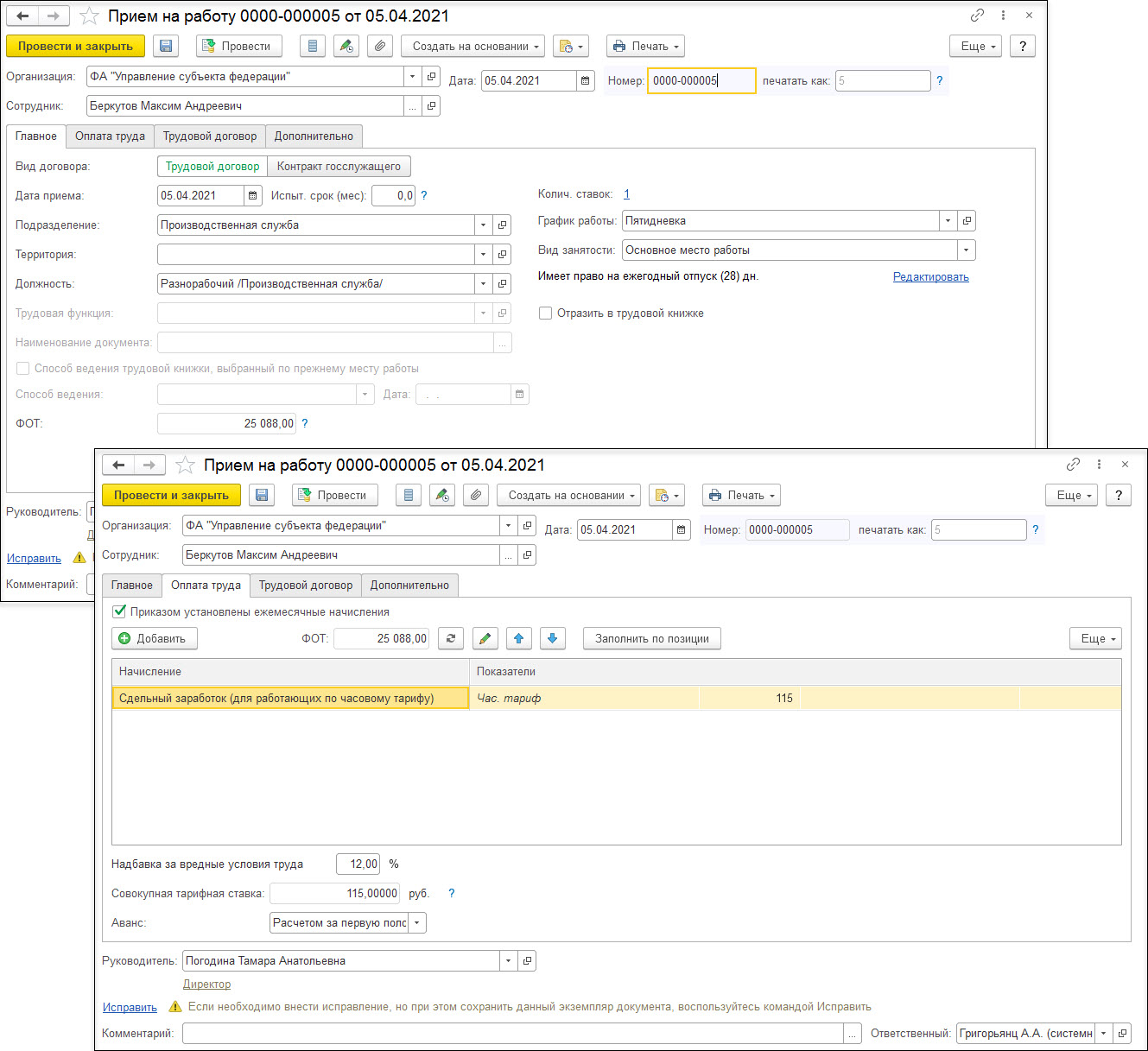Click Колич. ставок value link '1'
This screenshot has width=1148, height=1051.
(x=626, y=193)
